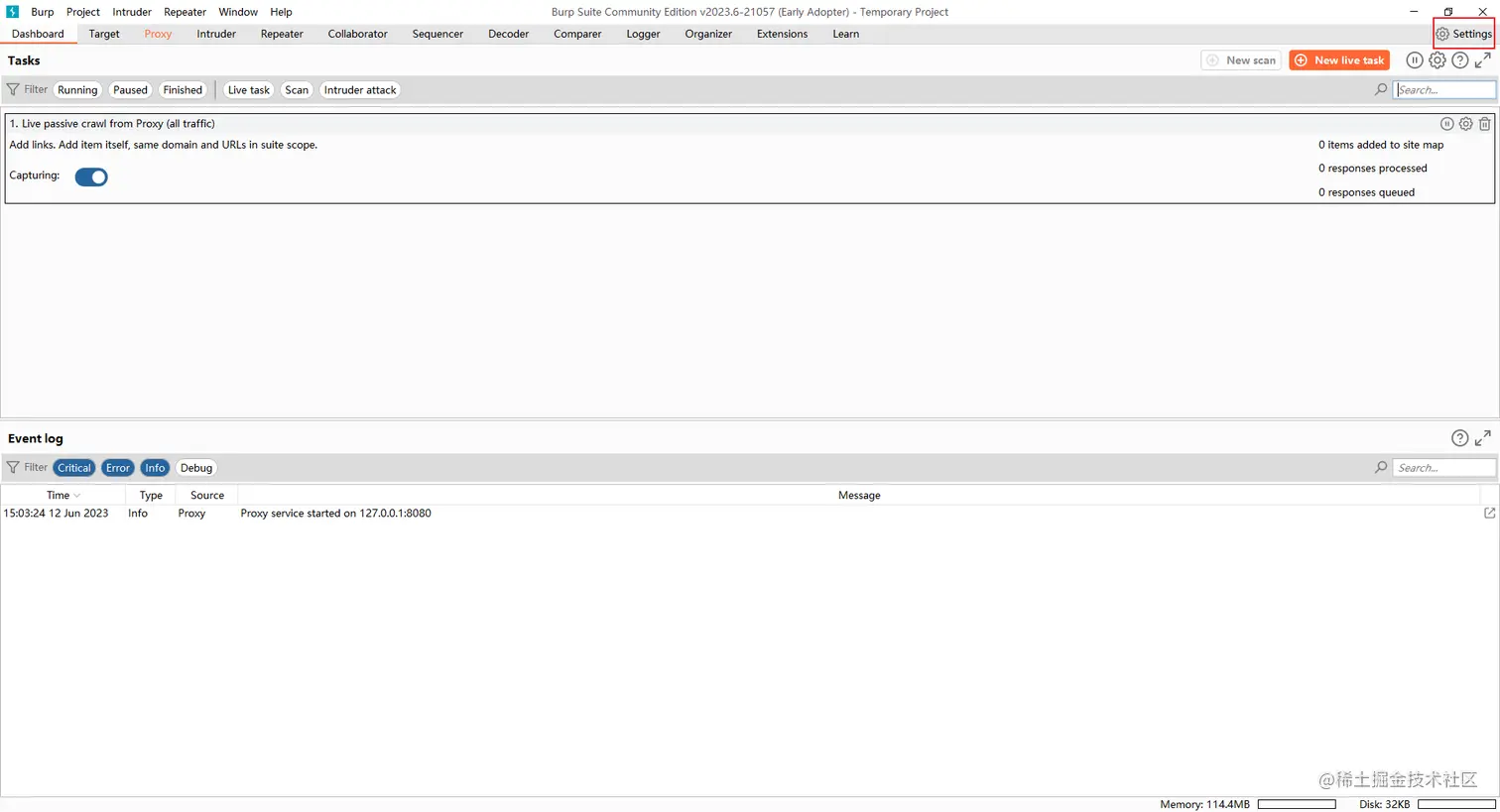
Task: Open the Repeater menu
Action: 186,12
